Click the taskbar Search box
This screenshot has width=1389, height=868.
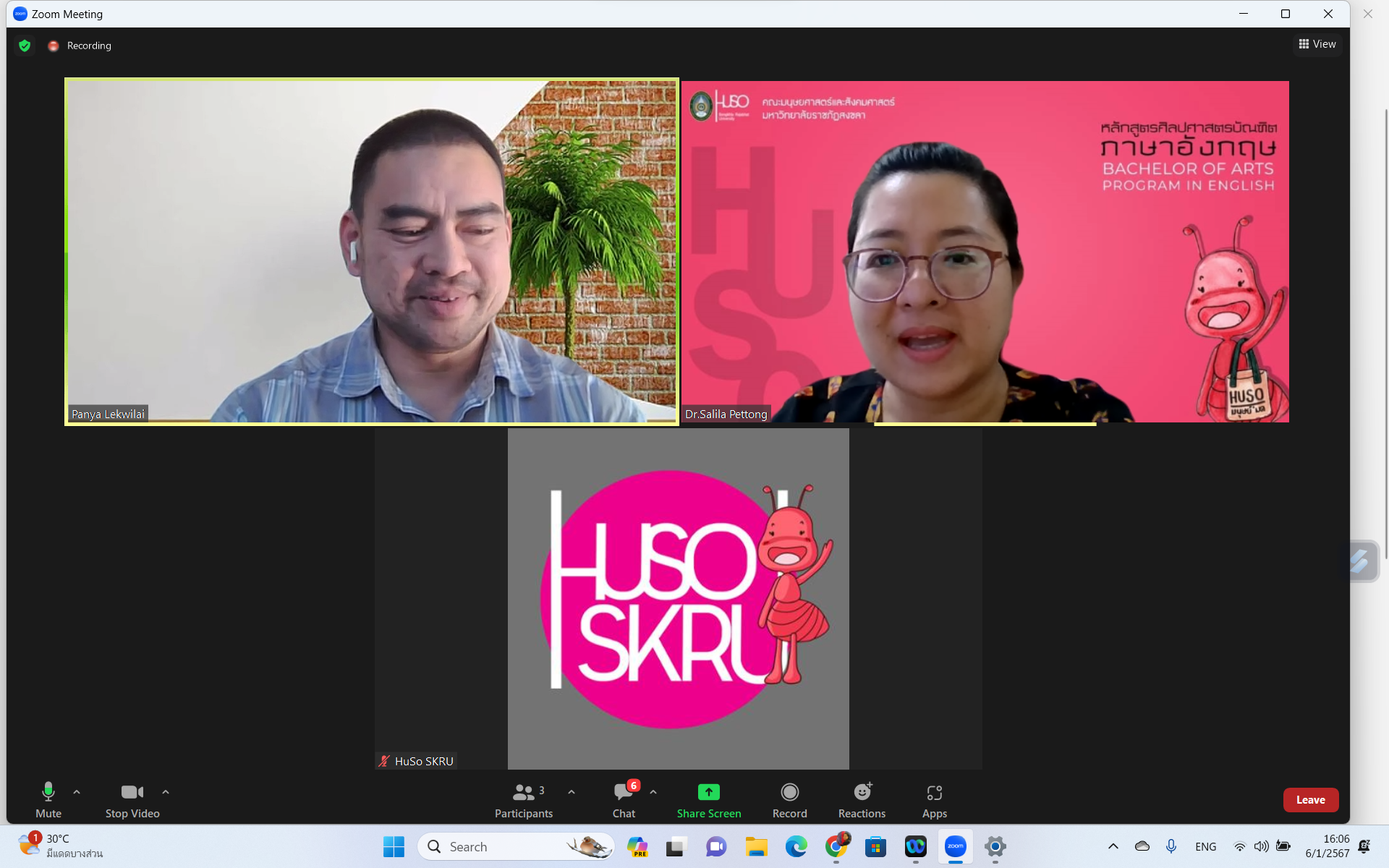(516, 846)
